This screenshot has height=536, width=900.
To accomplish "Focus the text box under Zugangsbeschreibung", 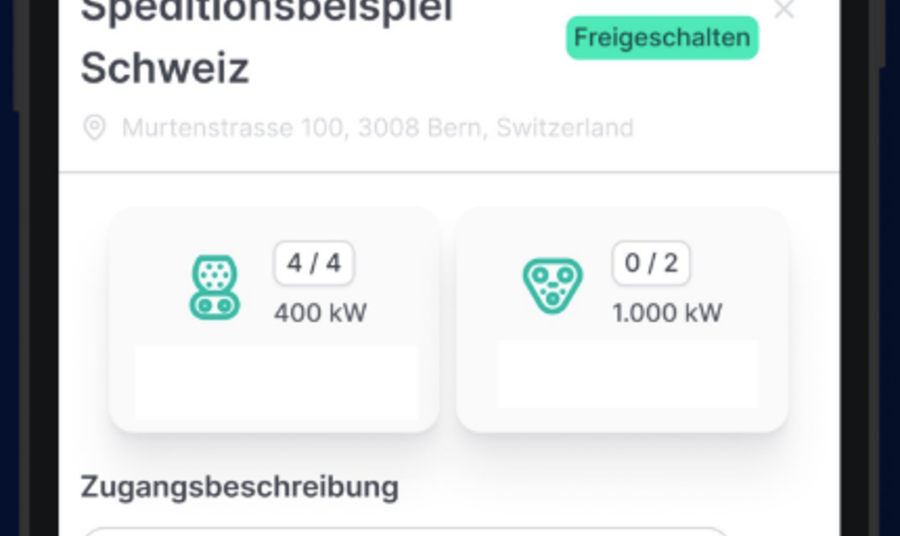I will coord(405,531).
